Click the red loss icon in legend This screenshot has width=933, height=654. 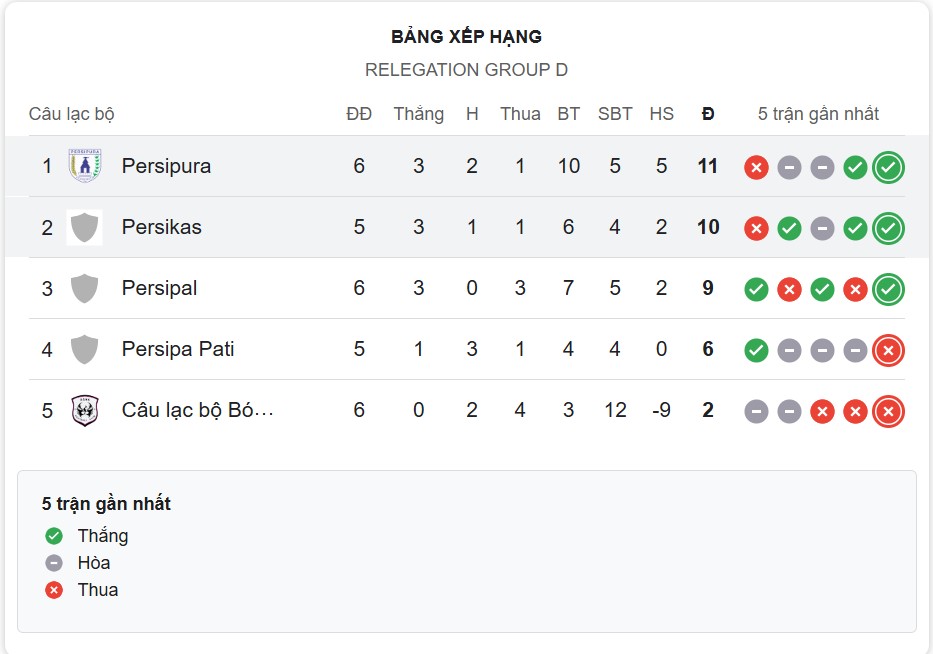[53, 590]
